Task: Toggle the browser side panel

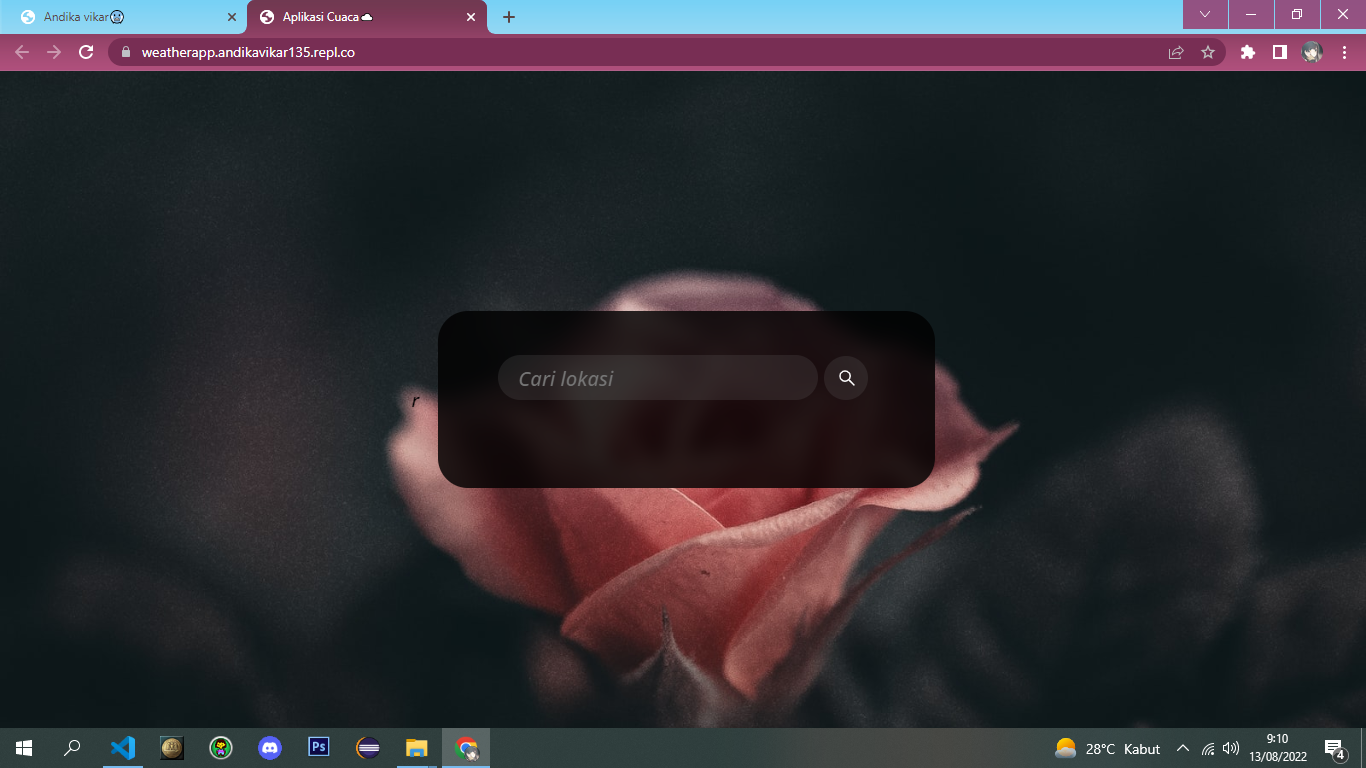Action: coord(1279,52)
